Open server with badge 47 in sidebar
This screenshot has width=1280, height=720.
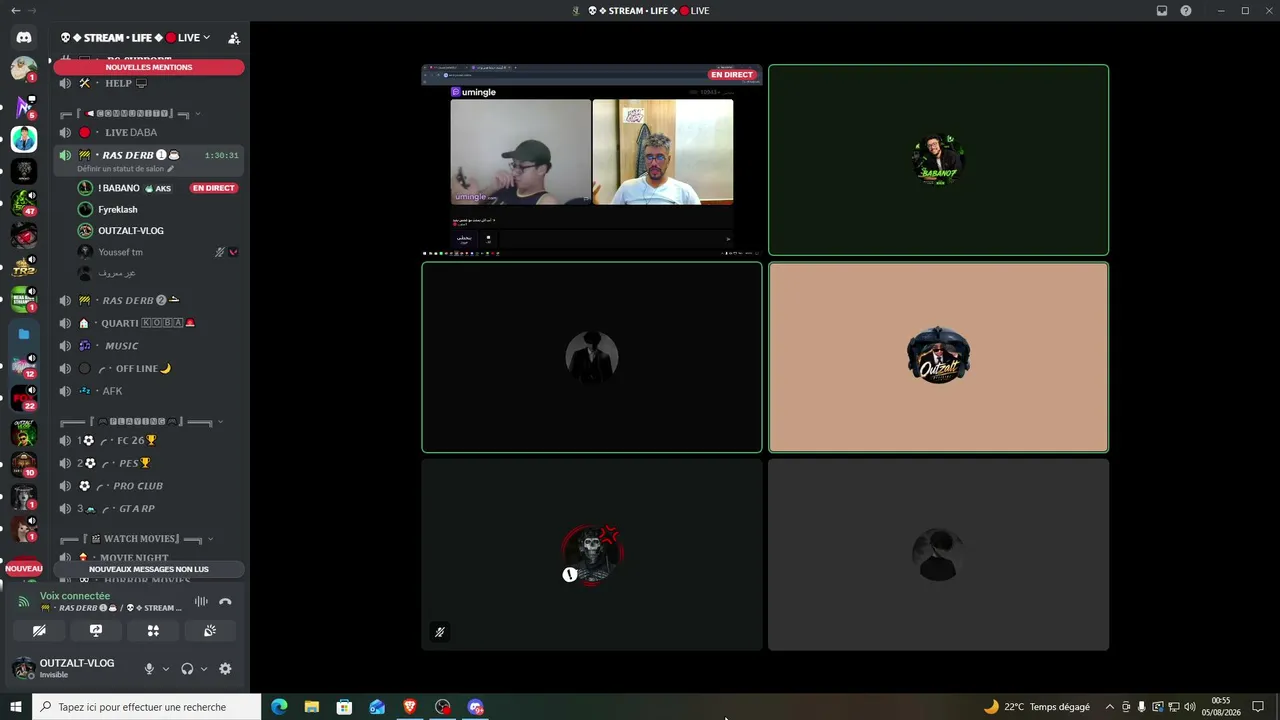24,203
